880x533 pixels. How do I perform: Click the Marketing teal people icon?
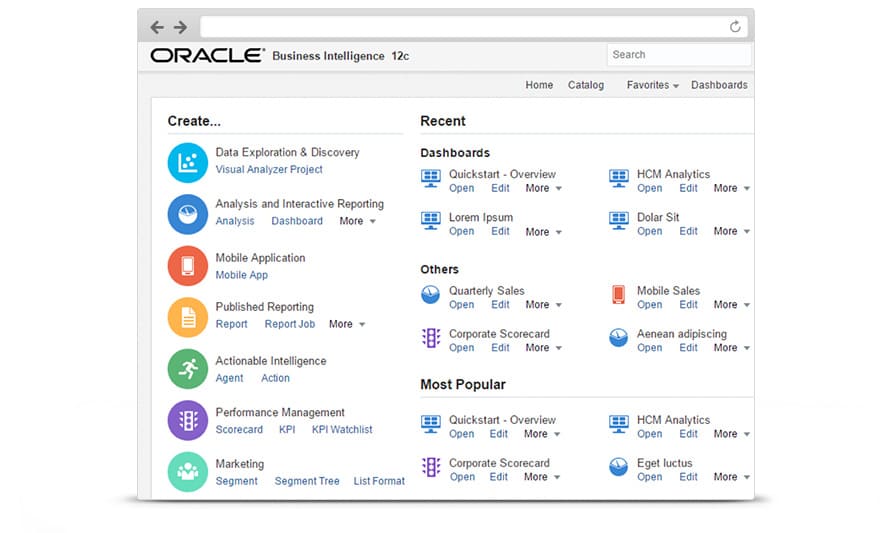point(187,472)
